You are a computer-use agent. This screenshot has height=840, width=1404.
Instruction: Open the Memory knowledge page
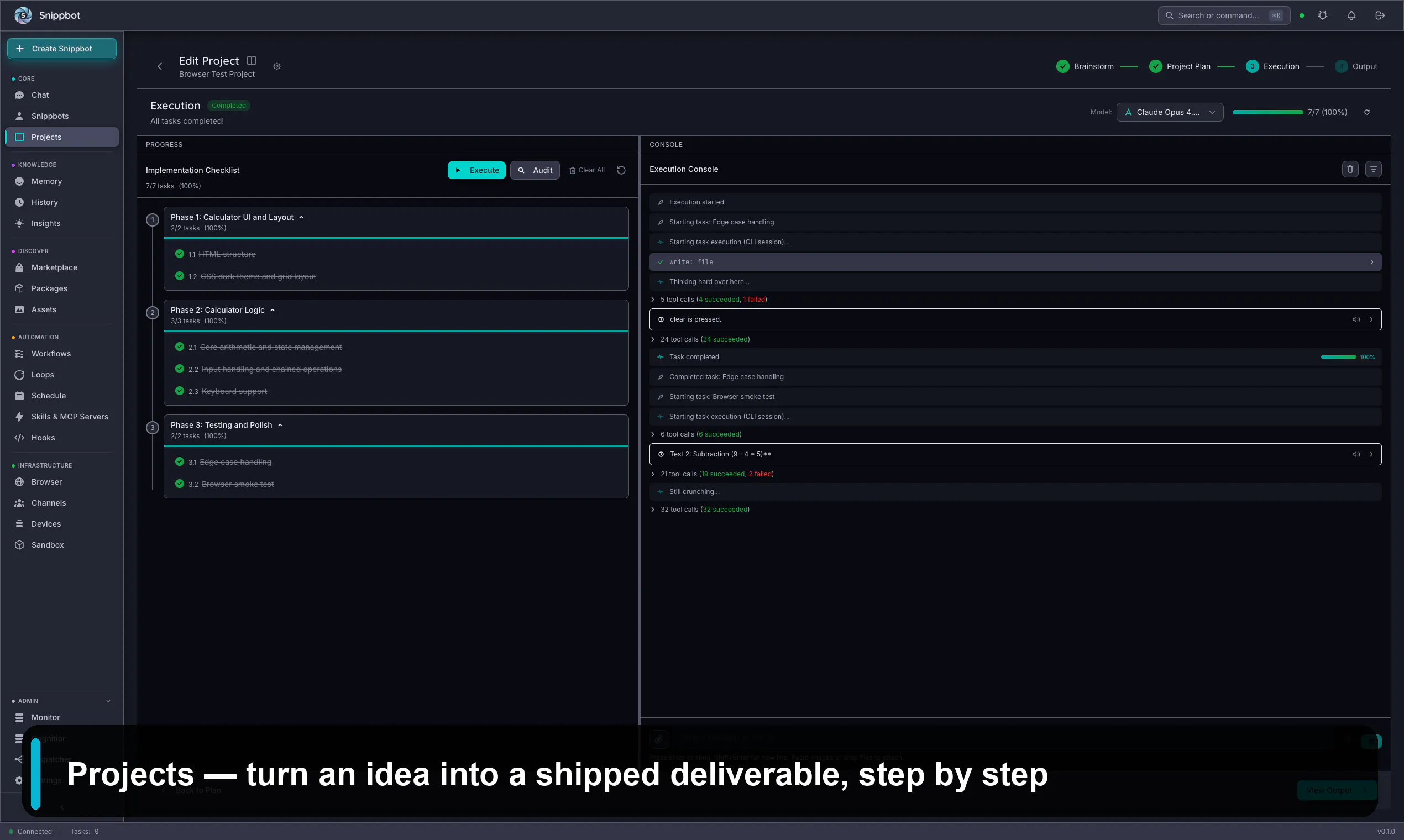tap(61, 181)
